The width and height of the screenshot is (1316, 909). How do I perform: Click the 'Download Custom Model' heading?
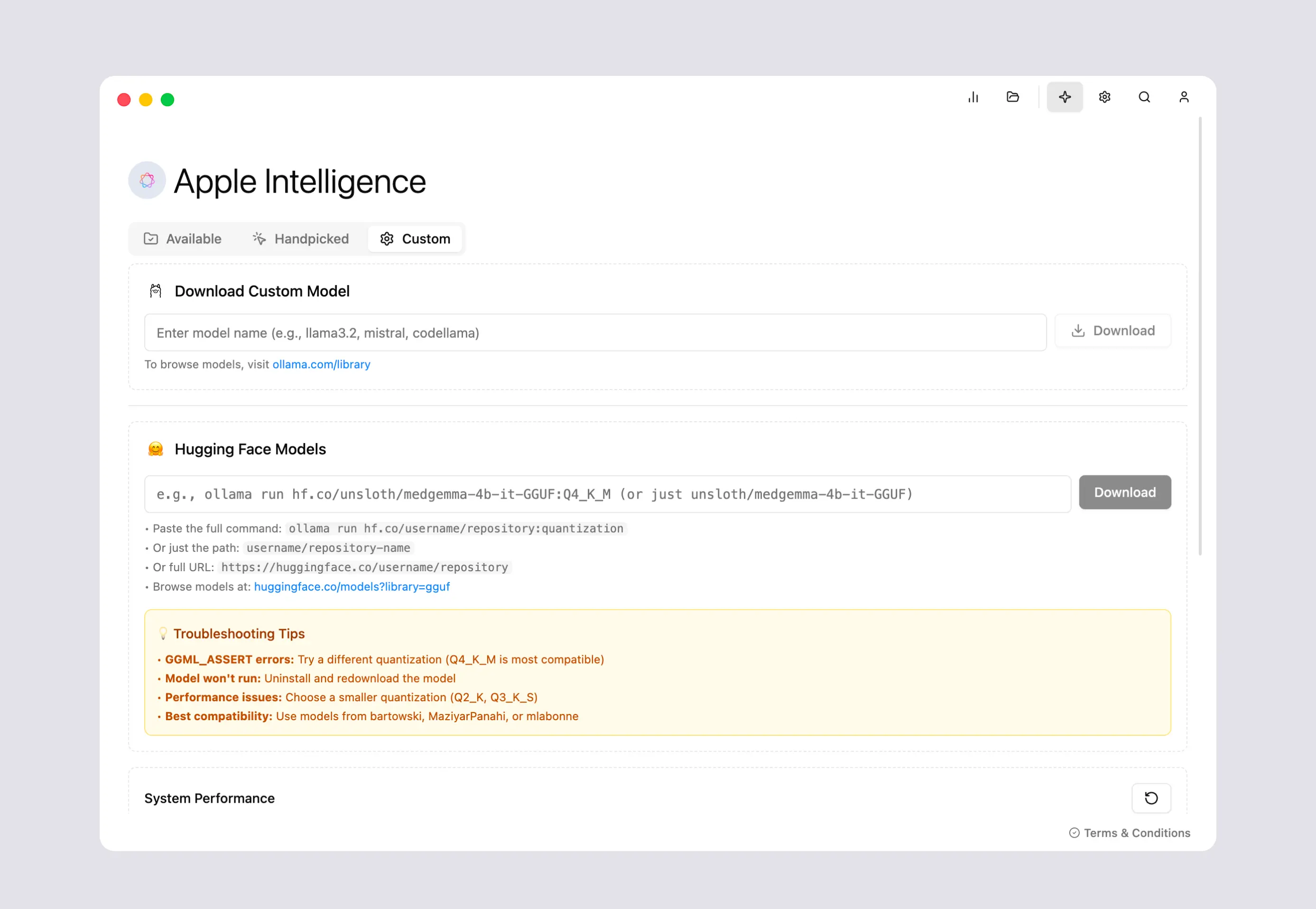click(262, 291)
